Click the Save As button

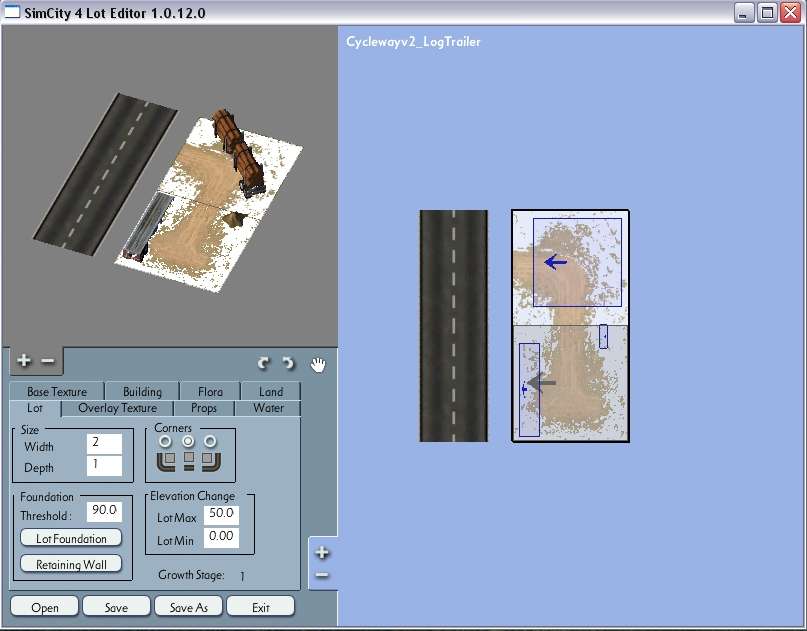pos(188,607)
